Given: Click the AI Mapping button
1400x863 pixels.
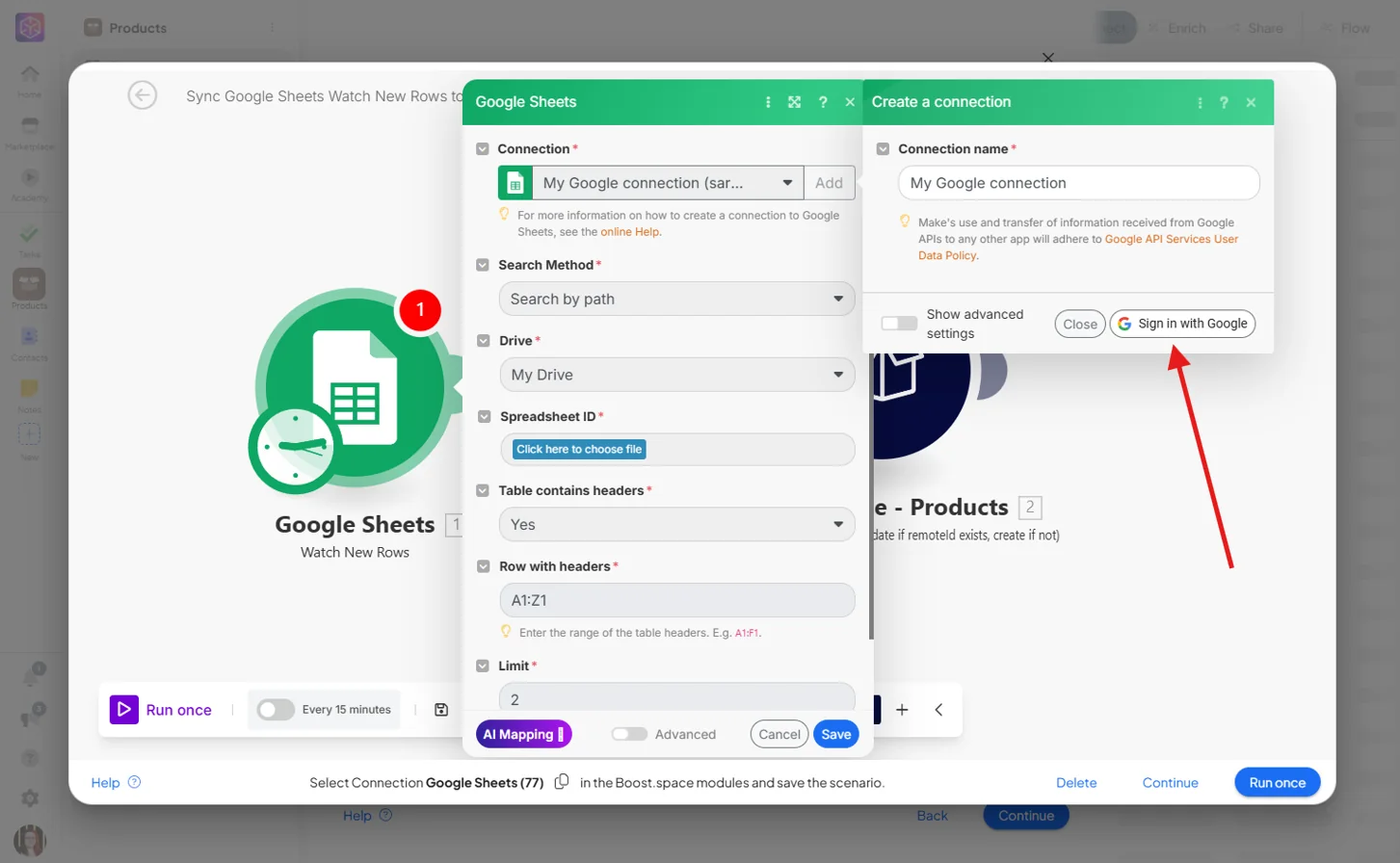Looking at the screenshot, I should pyautogui.click(x=524, y=734).
